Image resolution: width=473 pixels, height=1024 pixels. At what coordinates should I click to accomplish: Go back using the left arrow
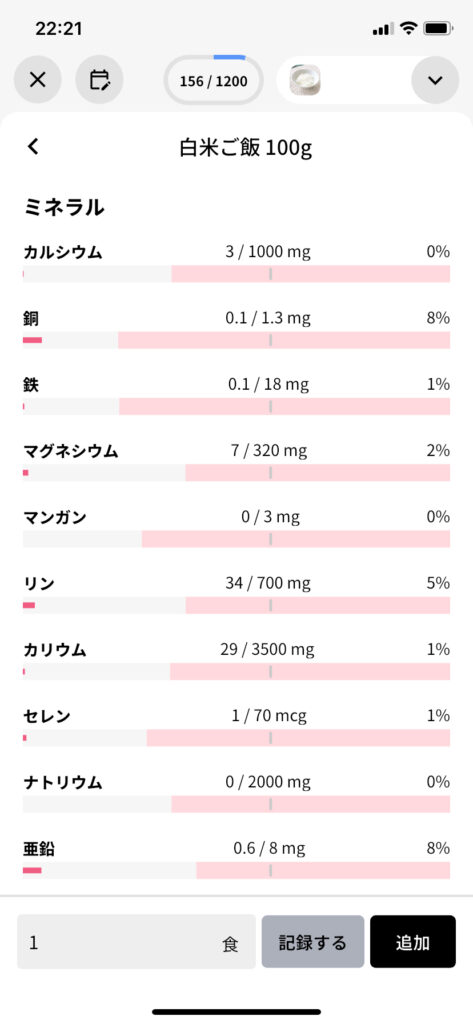pyautogui.click(x=33, y=147)
